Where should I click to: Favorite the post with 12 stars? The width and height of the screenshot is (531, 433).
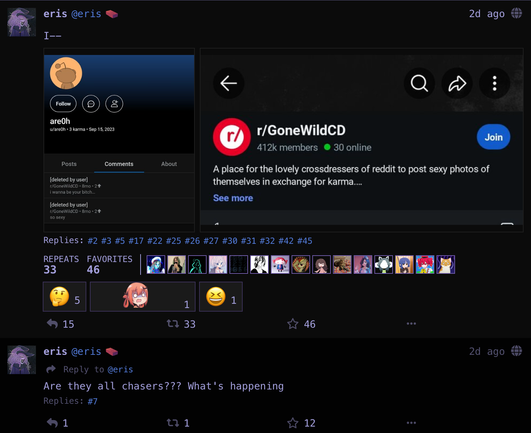(x=301, y=423)
